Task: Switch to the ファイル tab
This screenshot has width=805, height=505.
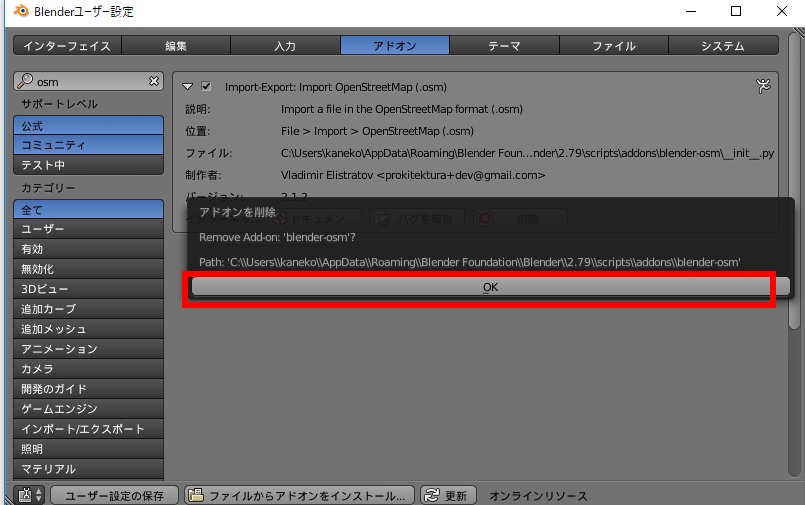Action: tap(614, 46)
